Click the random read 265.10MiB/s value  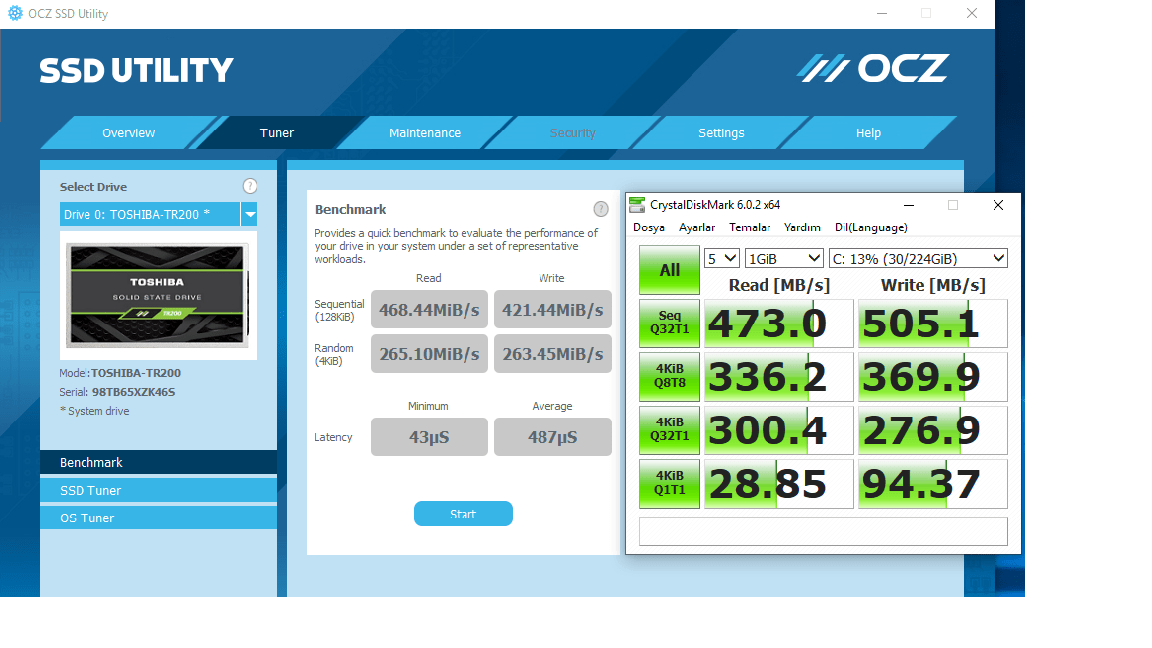coord(429,353)
